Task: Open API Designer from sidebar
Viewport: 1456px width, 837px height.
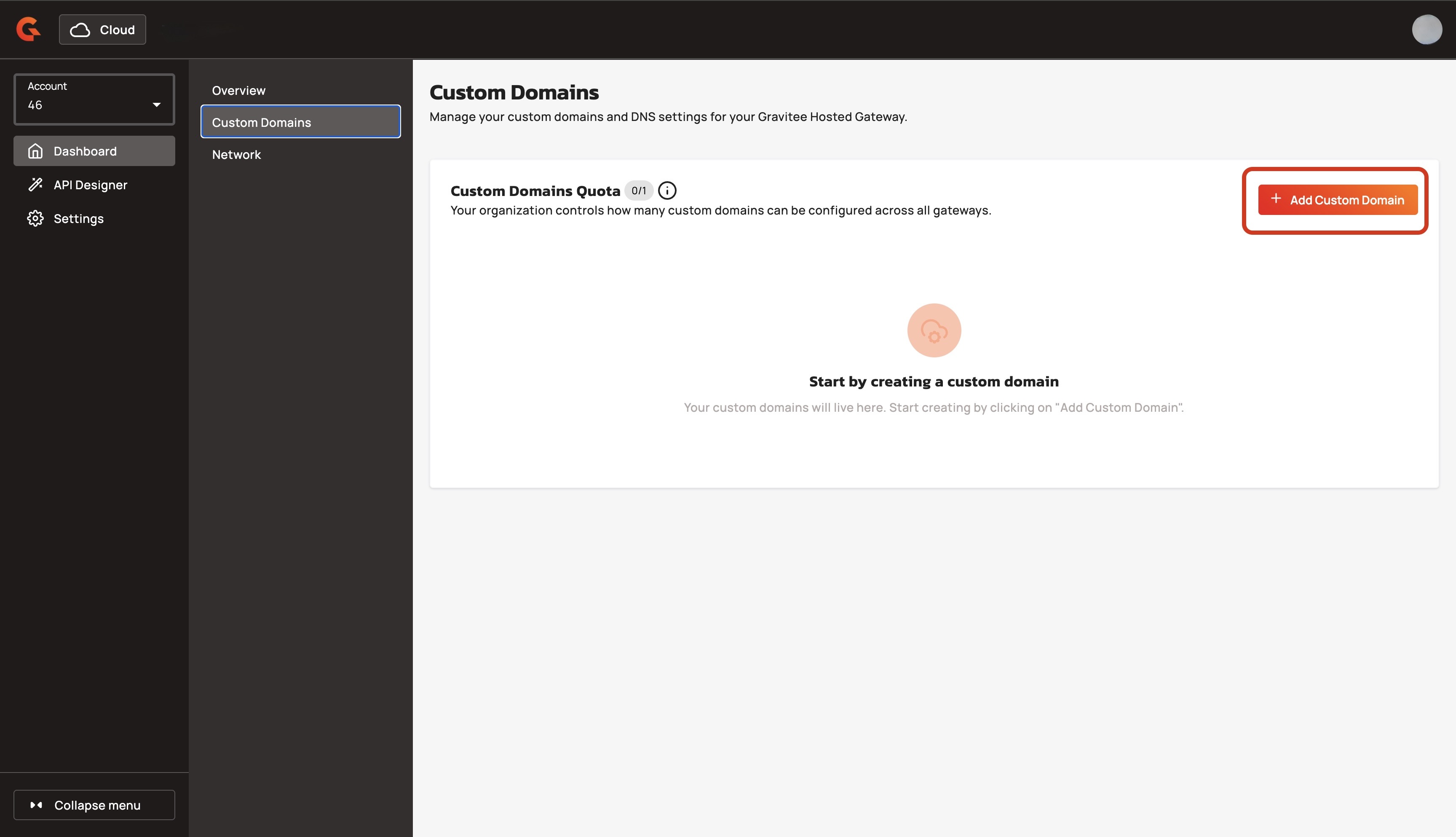Action: pyautogui.click(x=90, y=185)
